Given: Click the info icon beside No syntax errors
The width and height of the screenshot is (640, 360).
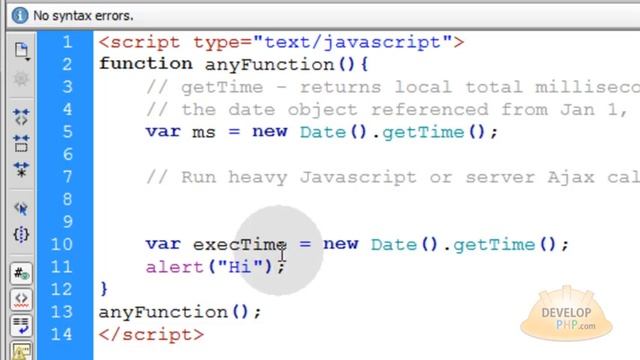Looking at the screenshot, I should click(x=20, y=16).
